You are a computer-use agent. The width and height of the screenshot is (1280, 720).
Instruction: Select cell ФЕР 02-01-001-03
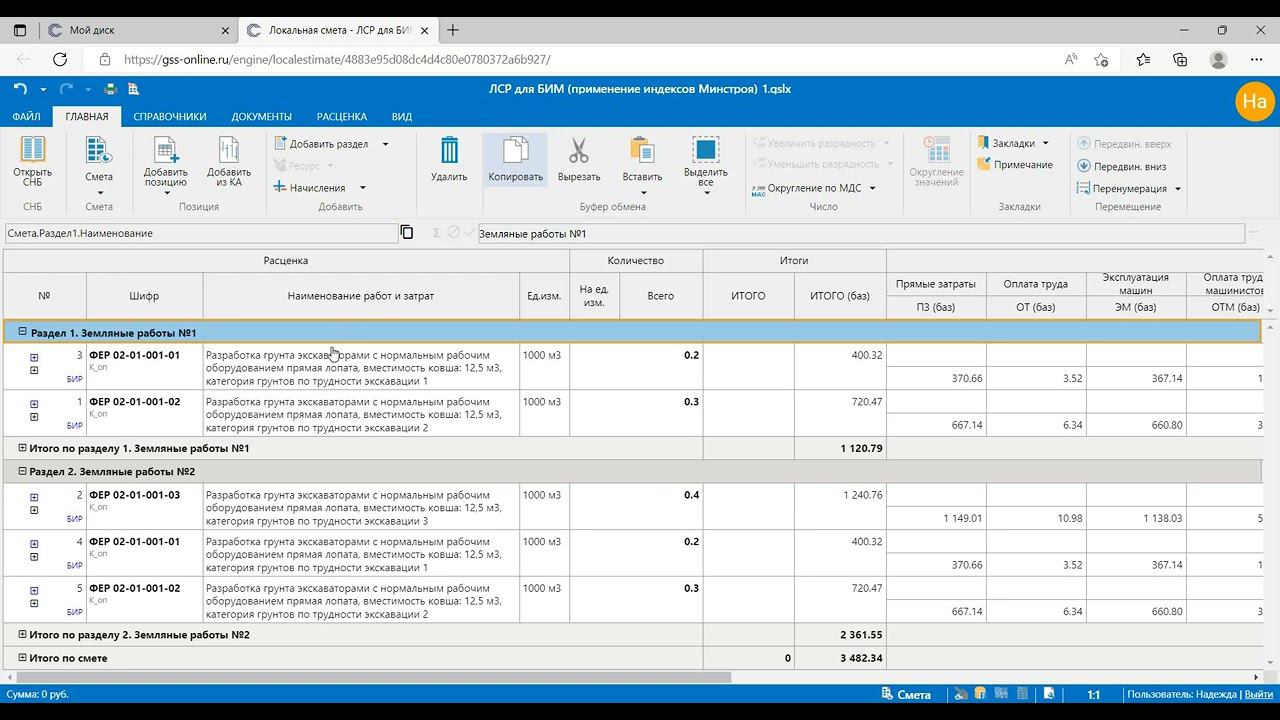click(x=144, y=507)
